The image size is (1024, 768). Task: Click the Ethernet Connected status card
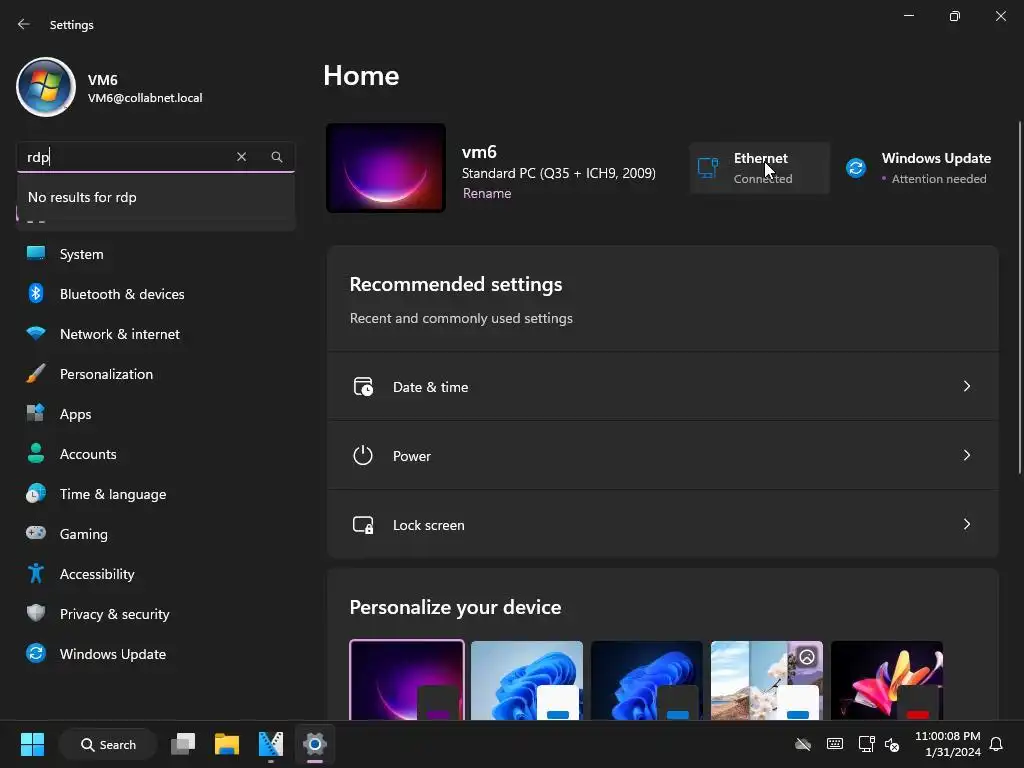[760, 168]
